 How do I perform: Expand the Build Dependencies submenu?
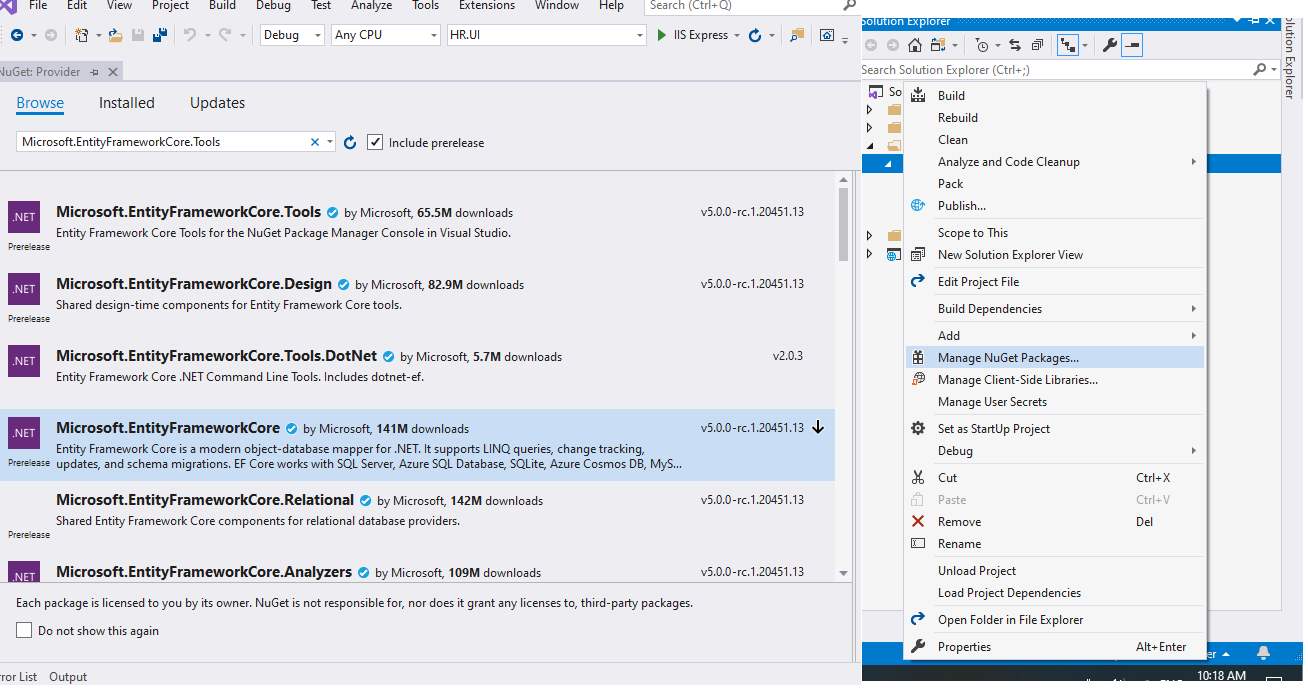pos(1194,309)
